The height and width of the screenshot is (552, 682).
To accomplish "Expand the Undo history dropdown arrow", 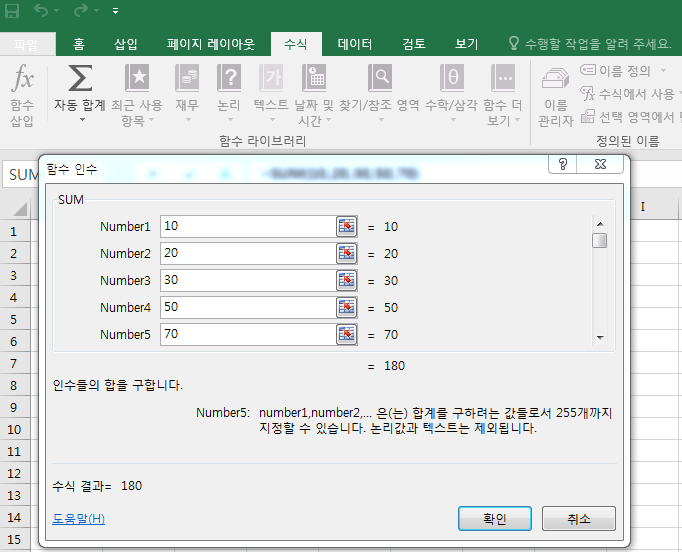I will [57, 10].
